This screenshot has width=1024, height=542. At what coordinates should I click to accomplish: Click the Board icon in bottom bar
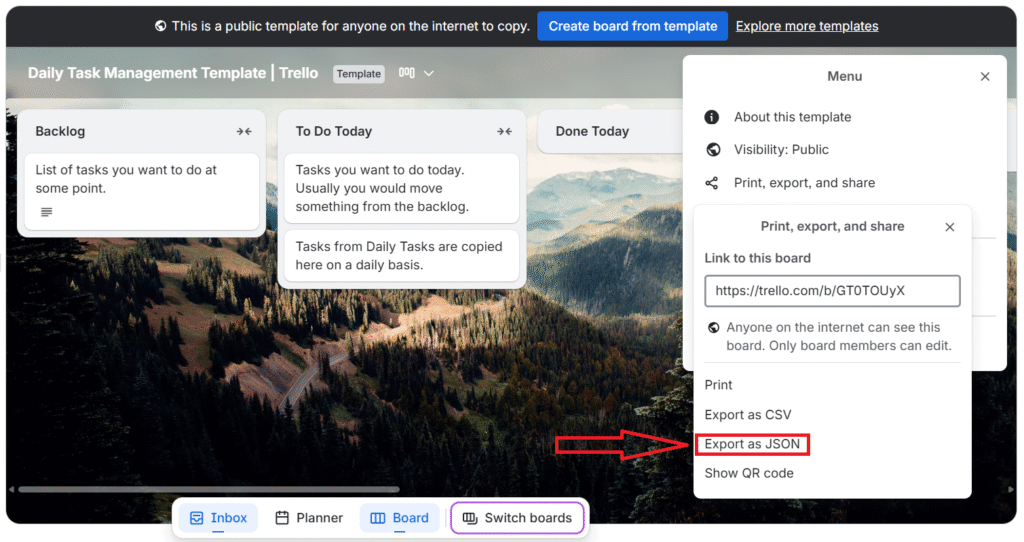[x=377, y=518]
